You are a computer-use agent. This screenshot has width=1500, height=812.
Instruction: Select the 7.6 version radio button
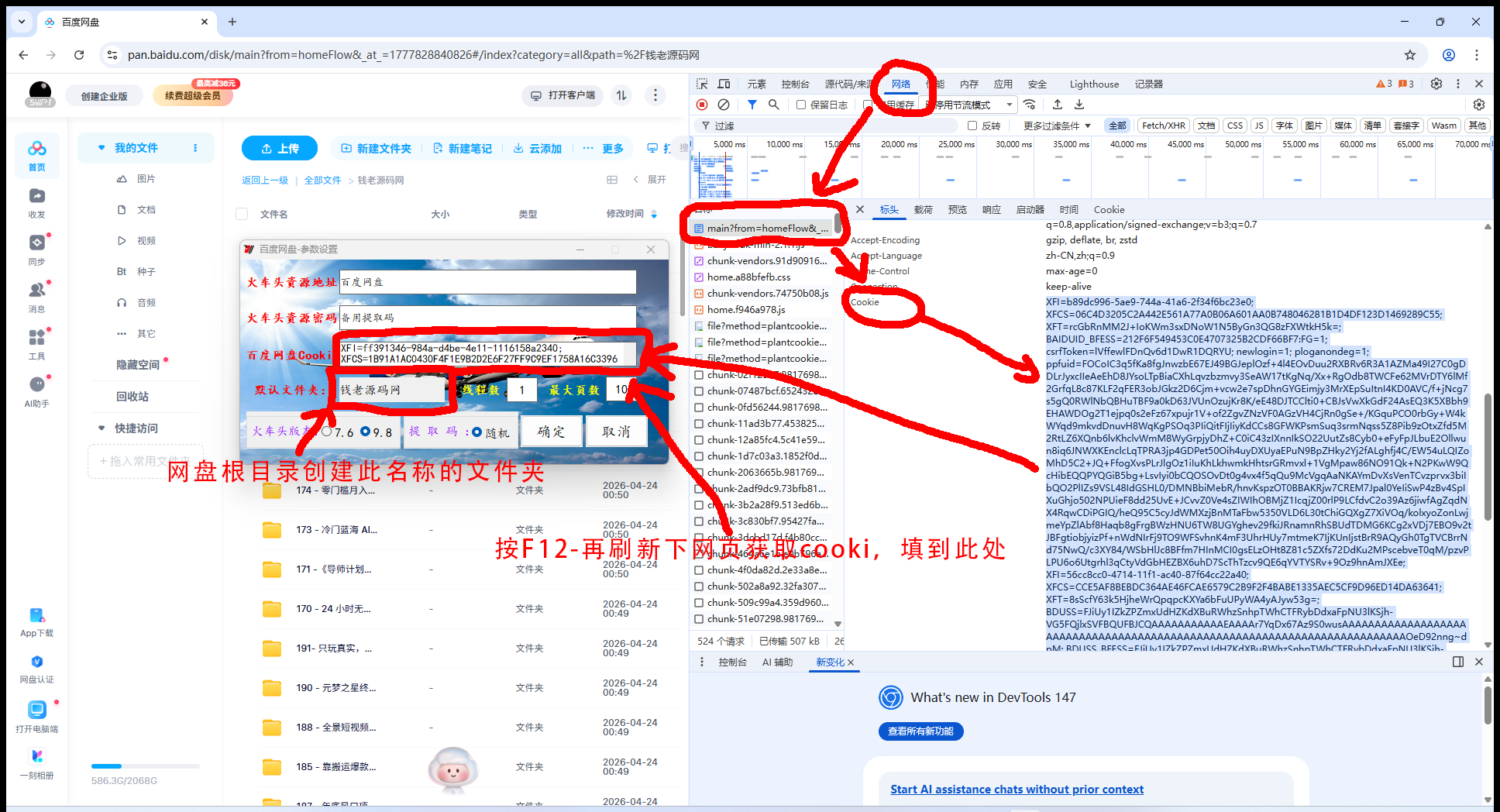click(x=326, y=432)
